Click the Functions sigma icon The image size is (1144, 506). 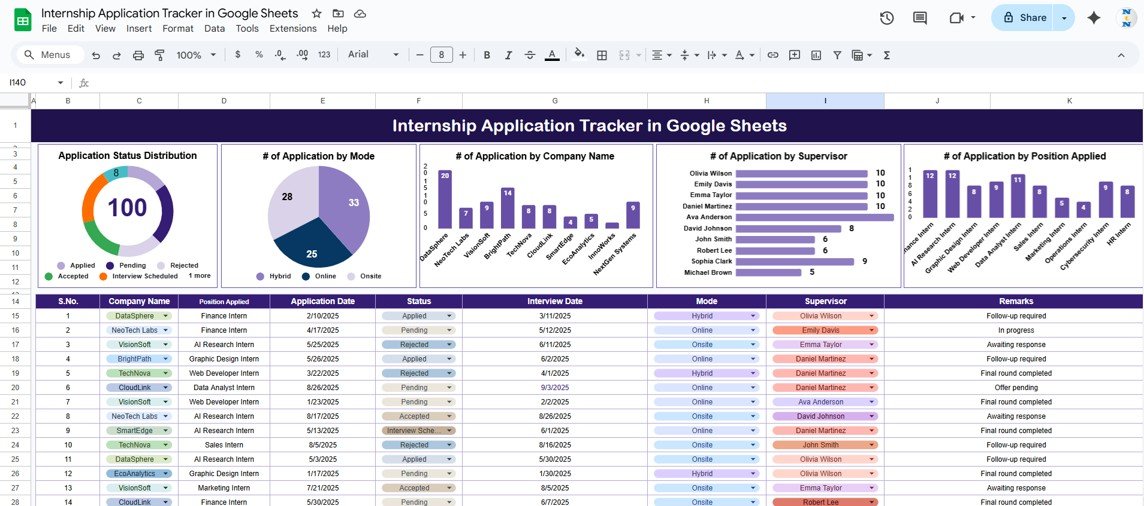click(886, 55)
